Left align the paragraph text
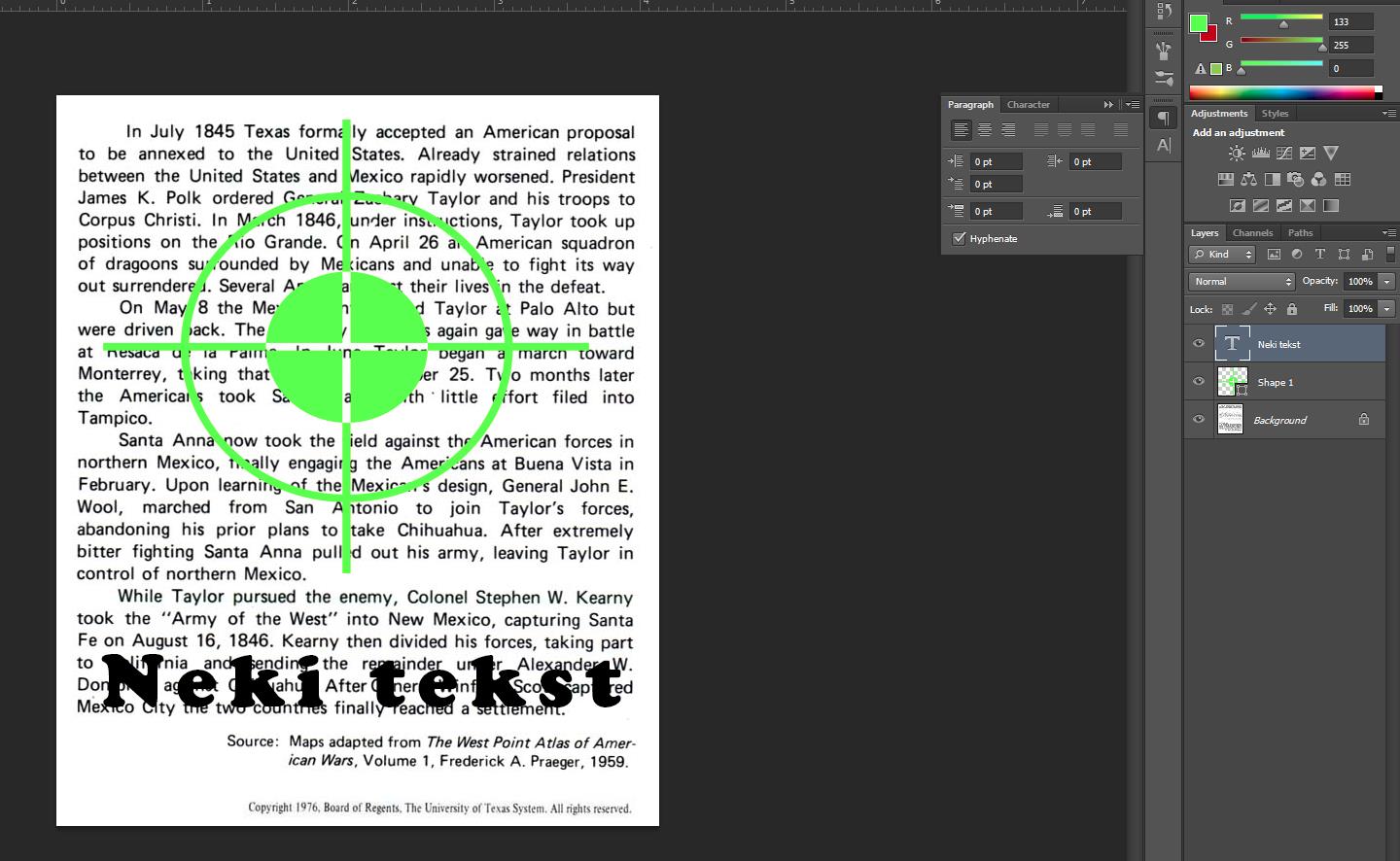This screenshot has height=861, width=1400. point(961,129)
